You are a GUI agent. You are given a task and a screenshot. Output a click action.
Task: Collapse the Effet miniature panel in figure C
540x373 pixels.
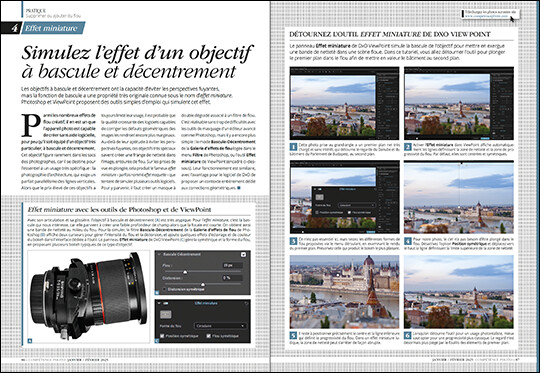159,303
